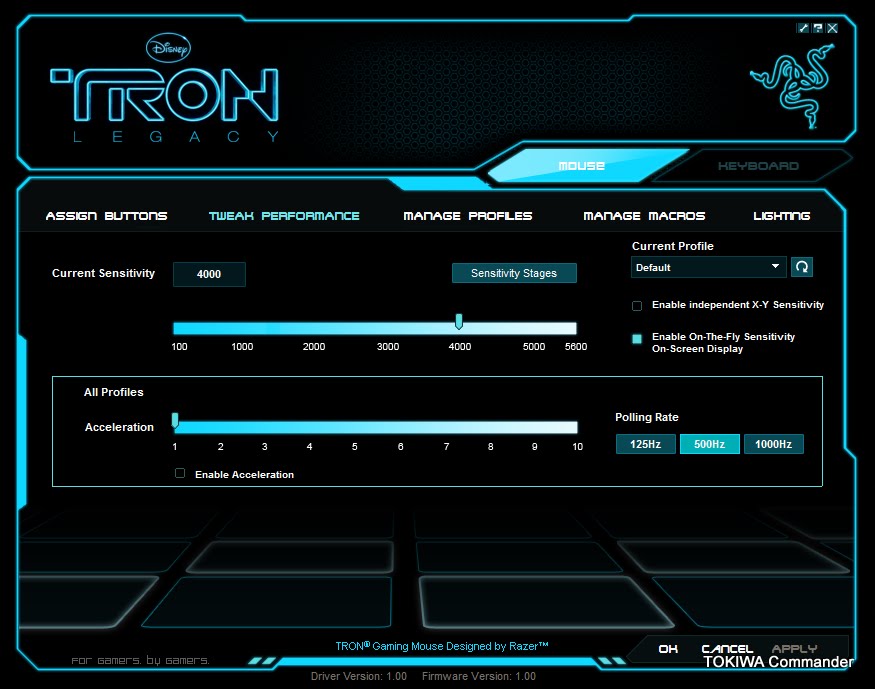Disable On-The-Fly Sensitivity On-Screen Display
875x689 pixels.
pos(637,339)
